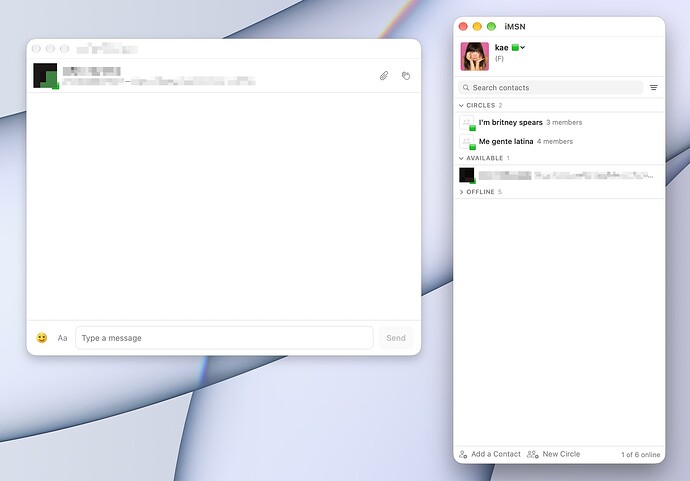Viewport: 690px width, 481px height.
Task: Click the 3 members label
Action: coord(564,122)
